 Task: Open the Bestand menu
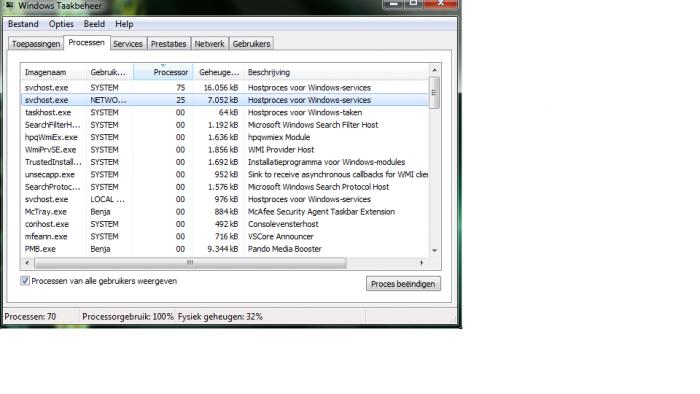tap(23, 24)
